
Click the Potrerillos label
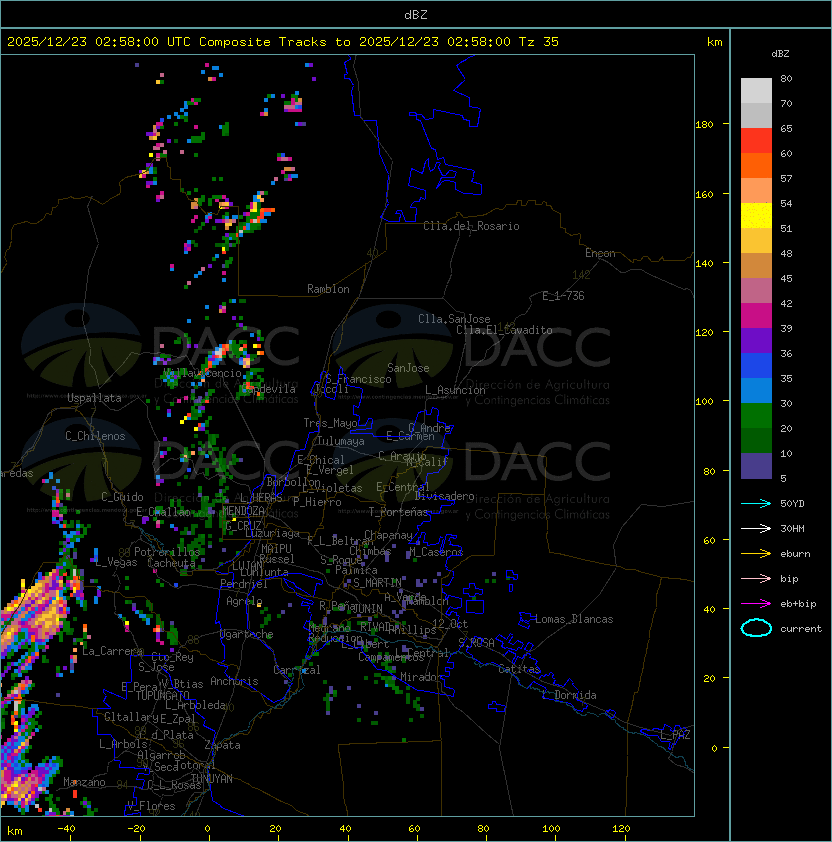(x=167, y=551)
